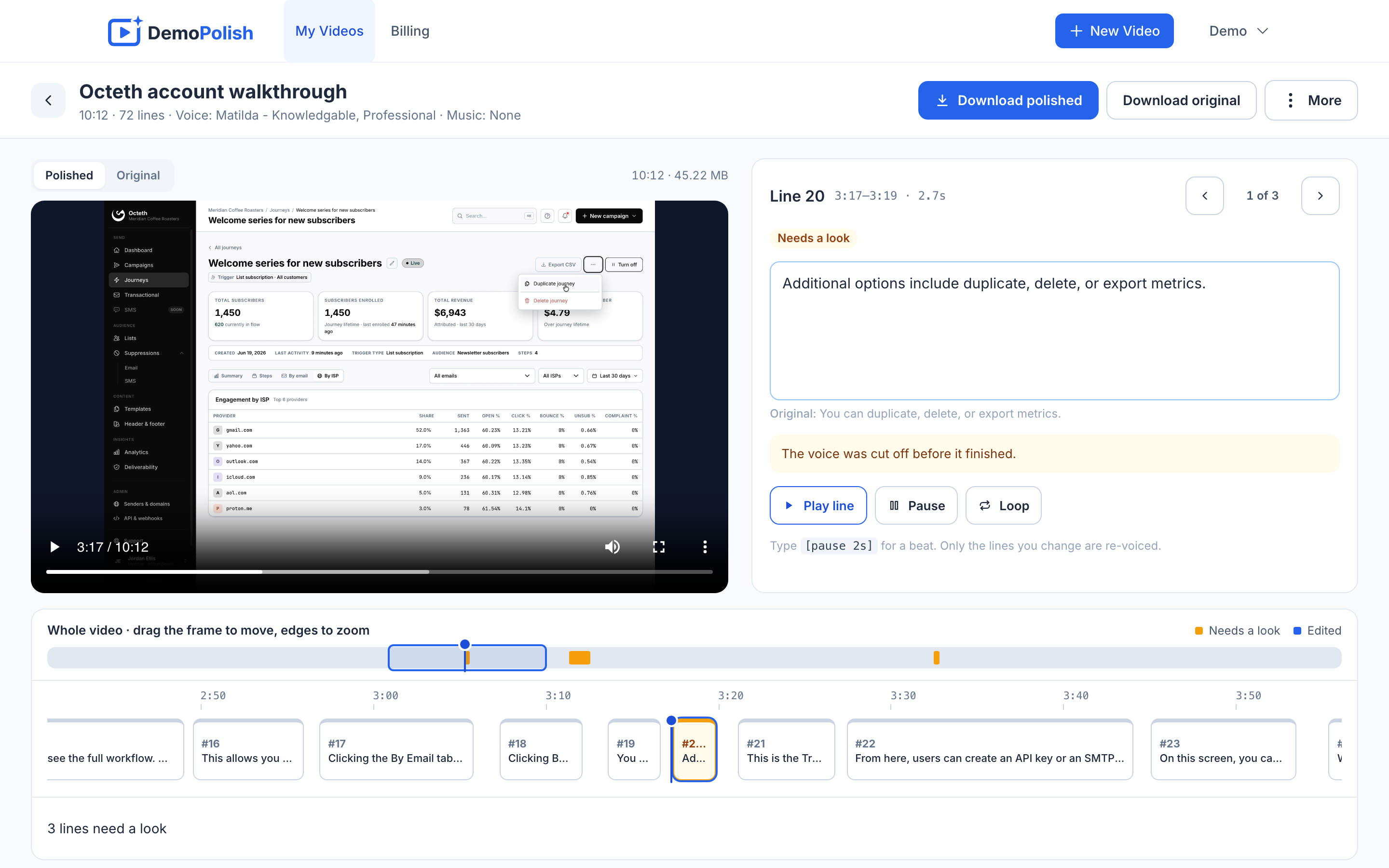The image size is (1389, 868).
Task: Click the whole-video overview zoom frame
Action: pos(467,657)
